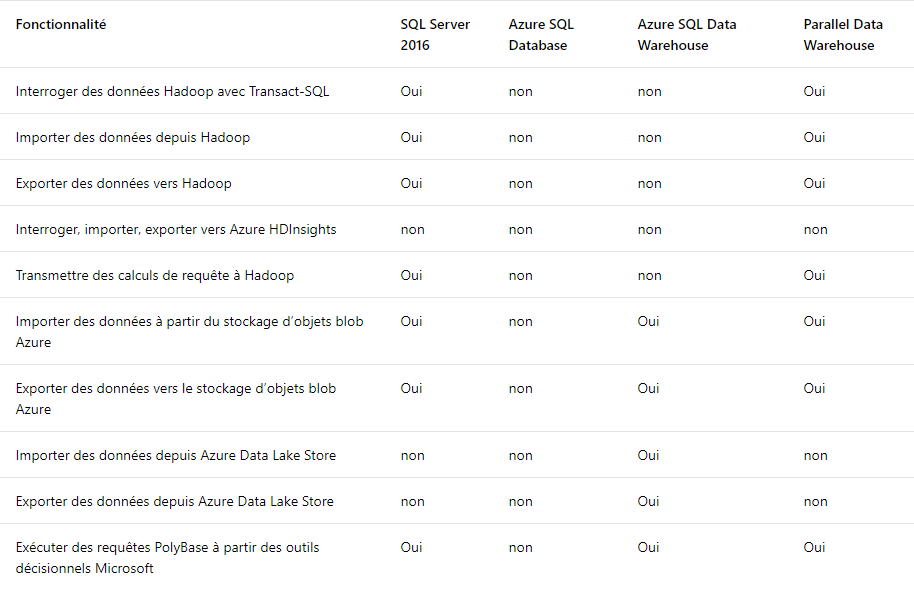914x591 pixels.
Task: Select row text Exécuter des requêtes PolyBase
Action: click(167, 558)
